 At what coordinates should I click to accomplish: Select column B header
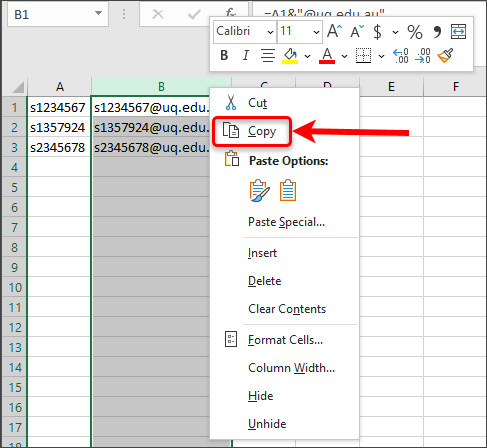161,87
